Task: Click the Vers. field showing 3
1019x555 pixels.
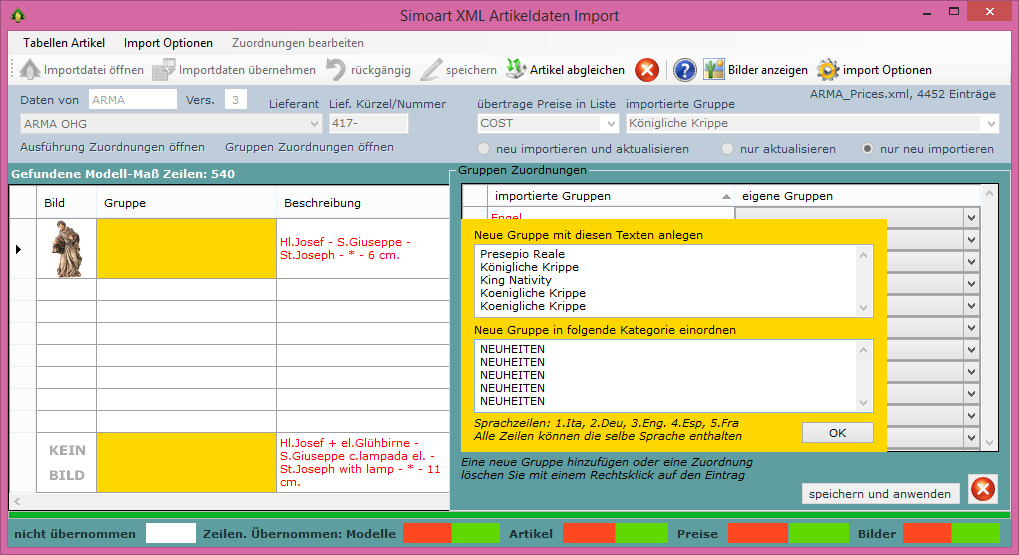Action: [235, 99]
